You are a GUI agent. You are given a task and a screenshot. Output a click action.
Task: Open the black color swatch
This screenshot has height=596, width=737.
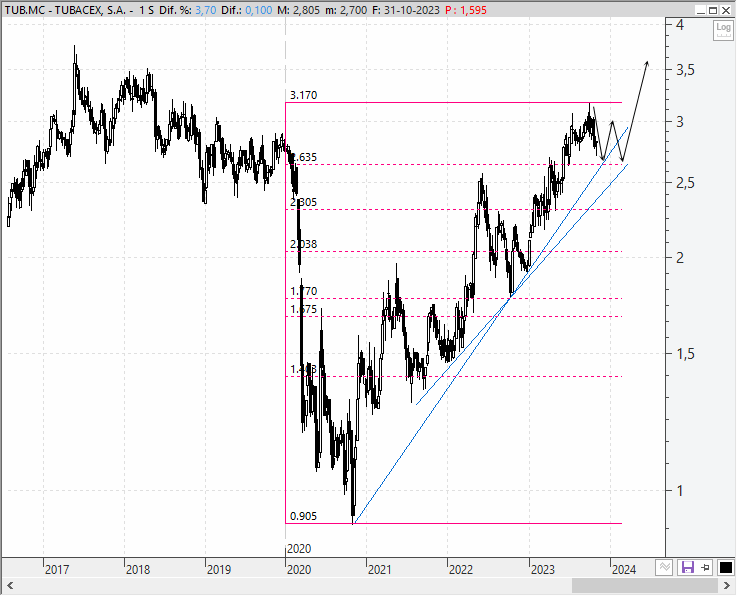pos(726,568)
